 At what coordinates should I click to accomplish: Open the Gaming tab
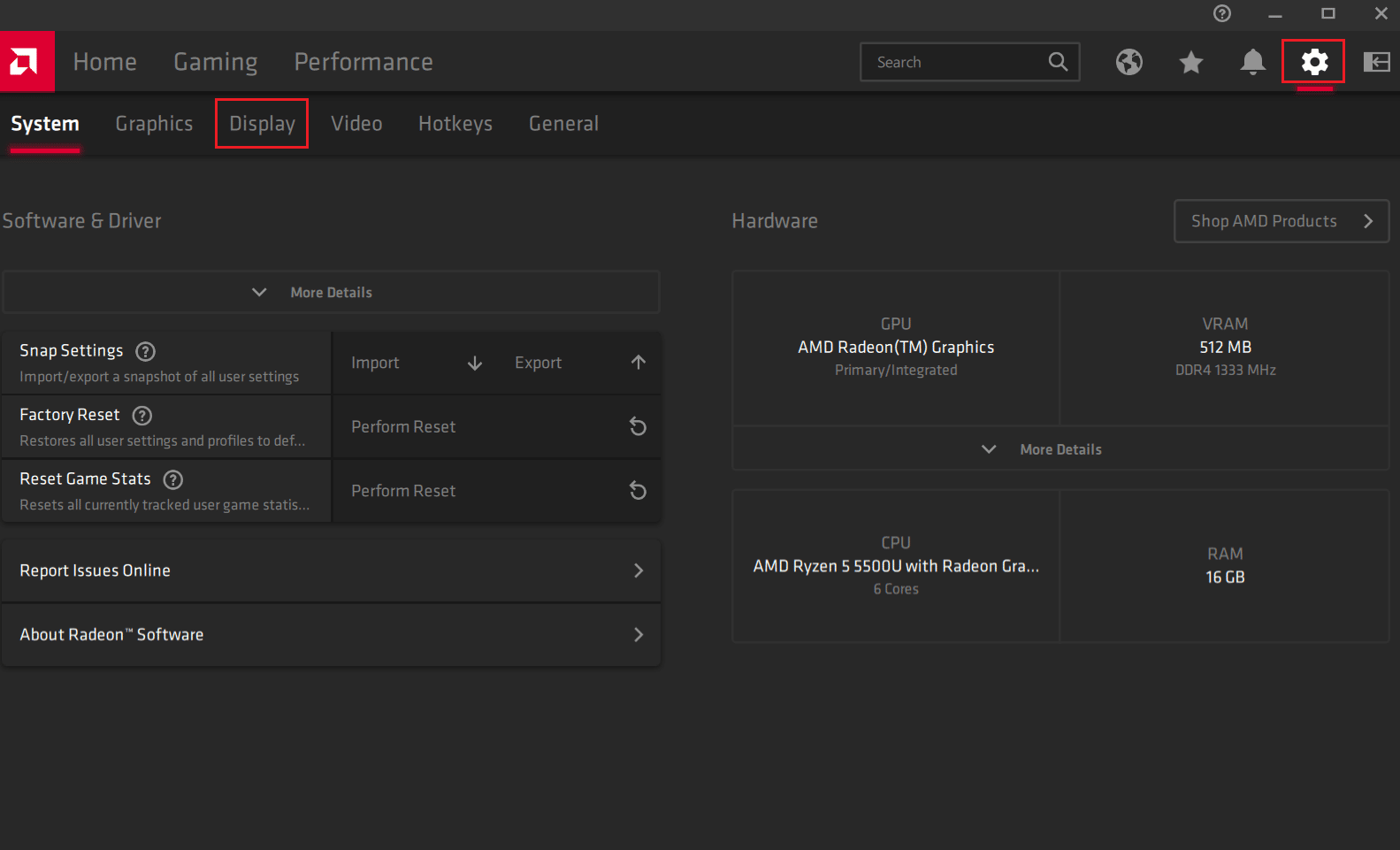(216, 62)
